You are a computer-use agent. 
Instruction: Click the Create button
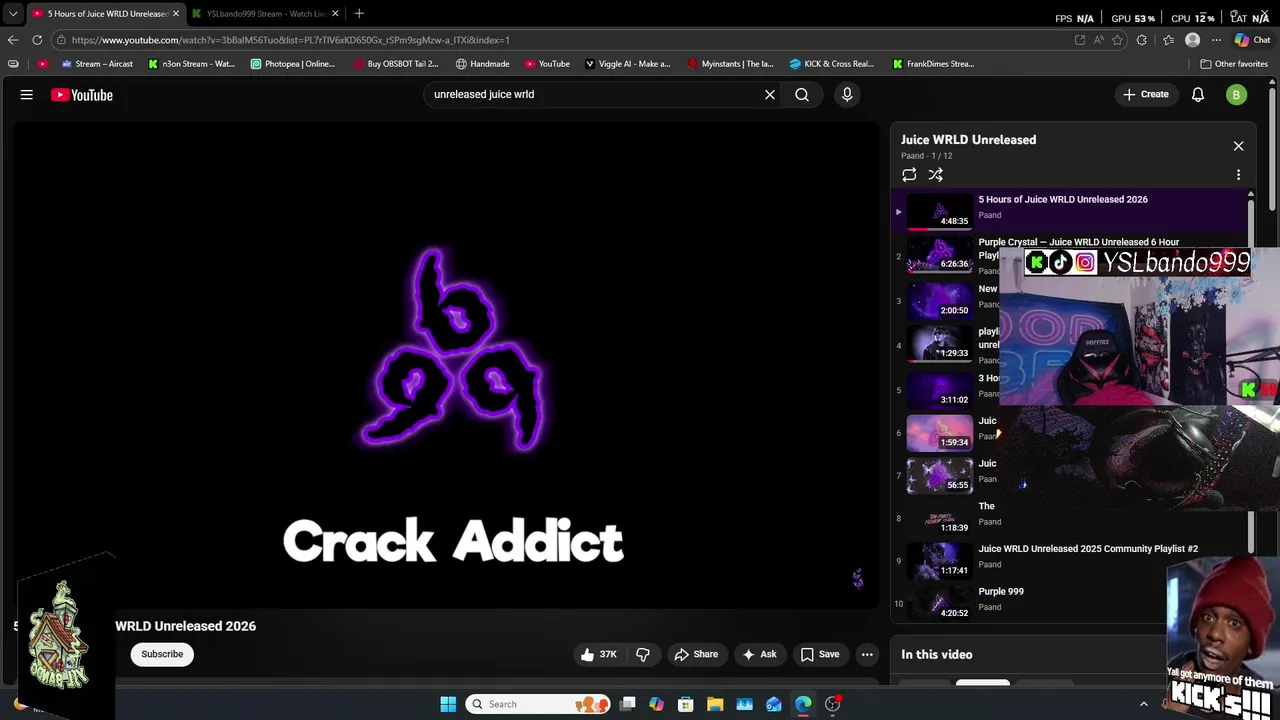tap(1146, 95)
